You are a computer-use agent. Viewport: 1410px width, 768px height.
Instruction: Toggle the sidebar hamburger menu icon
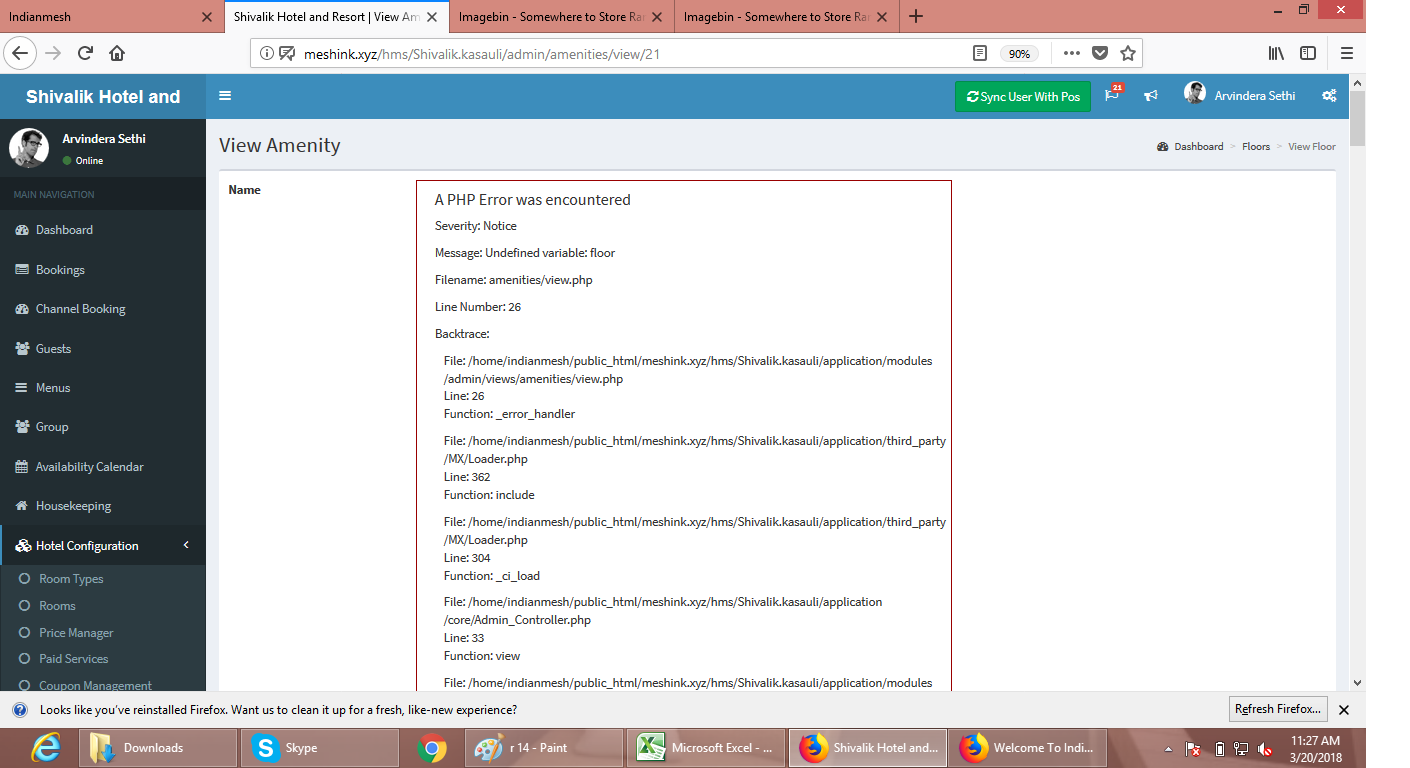pyautogui.click(x=225, y=96)
